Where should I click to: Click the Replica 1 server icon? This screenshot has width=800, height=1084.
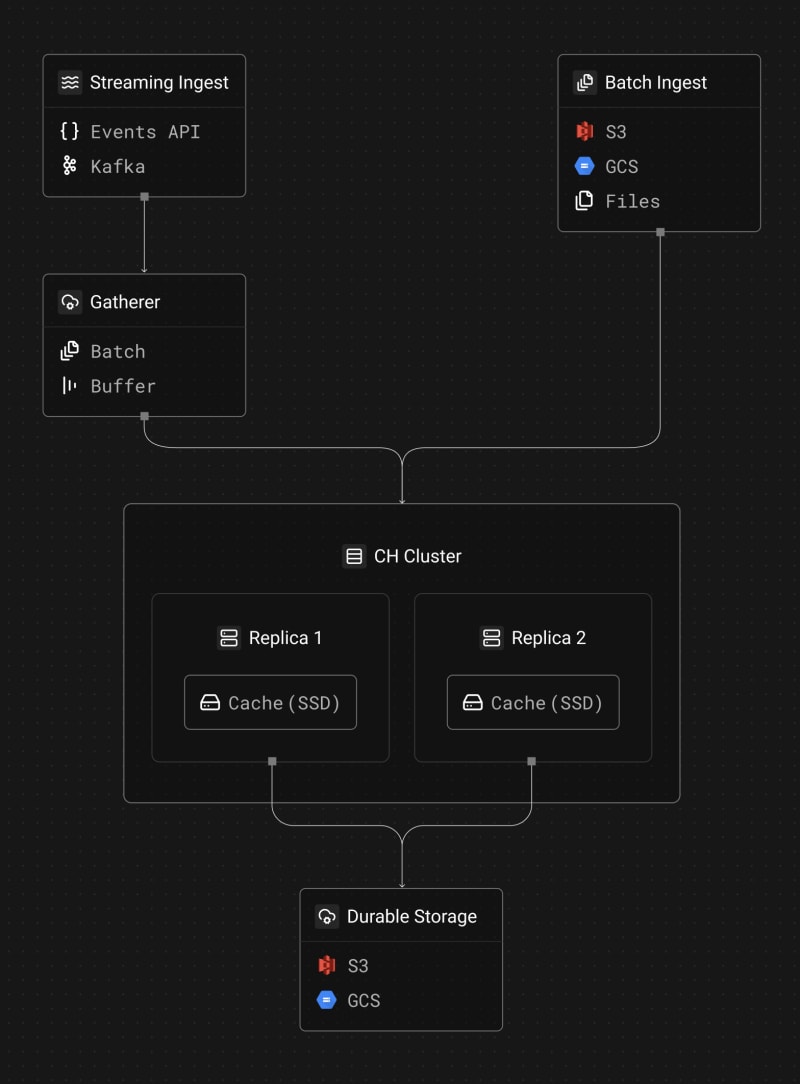(229, 638)
